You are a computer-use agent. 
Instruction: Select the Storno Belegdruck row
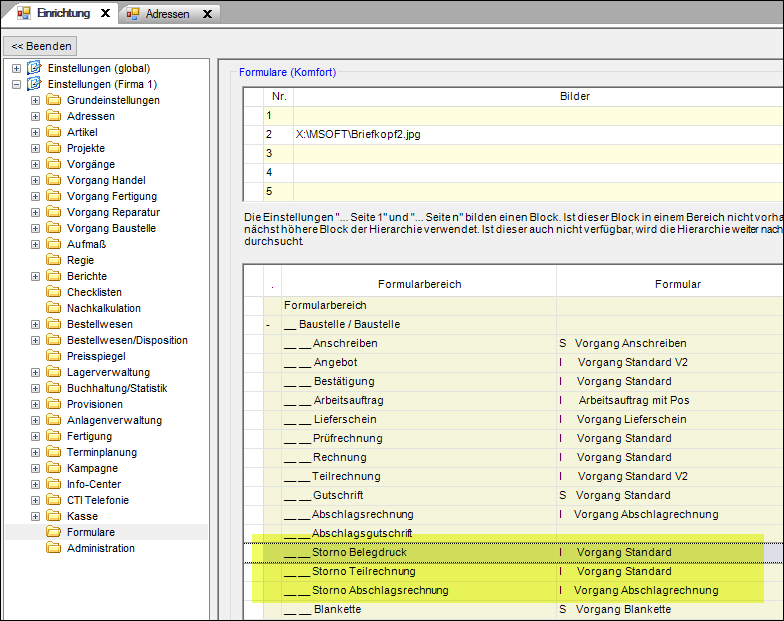(359, 552)
